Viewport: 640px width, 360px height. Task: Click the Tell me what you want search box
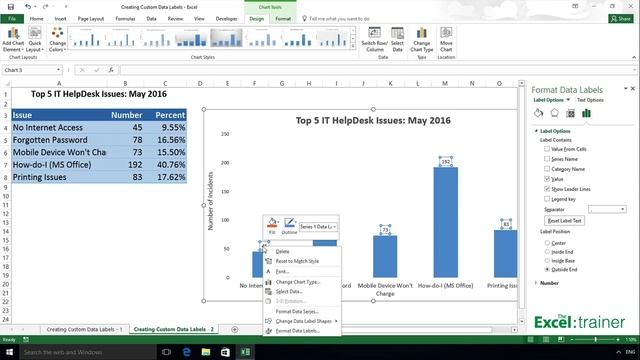[x=339, y=19]
